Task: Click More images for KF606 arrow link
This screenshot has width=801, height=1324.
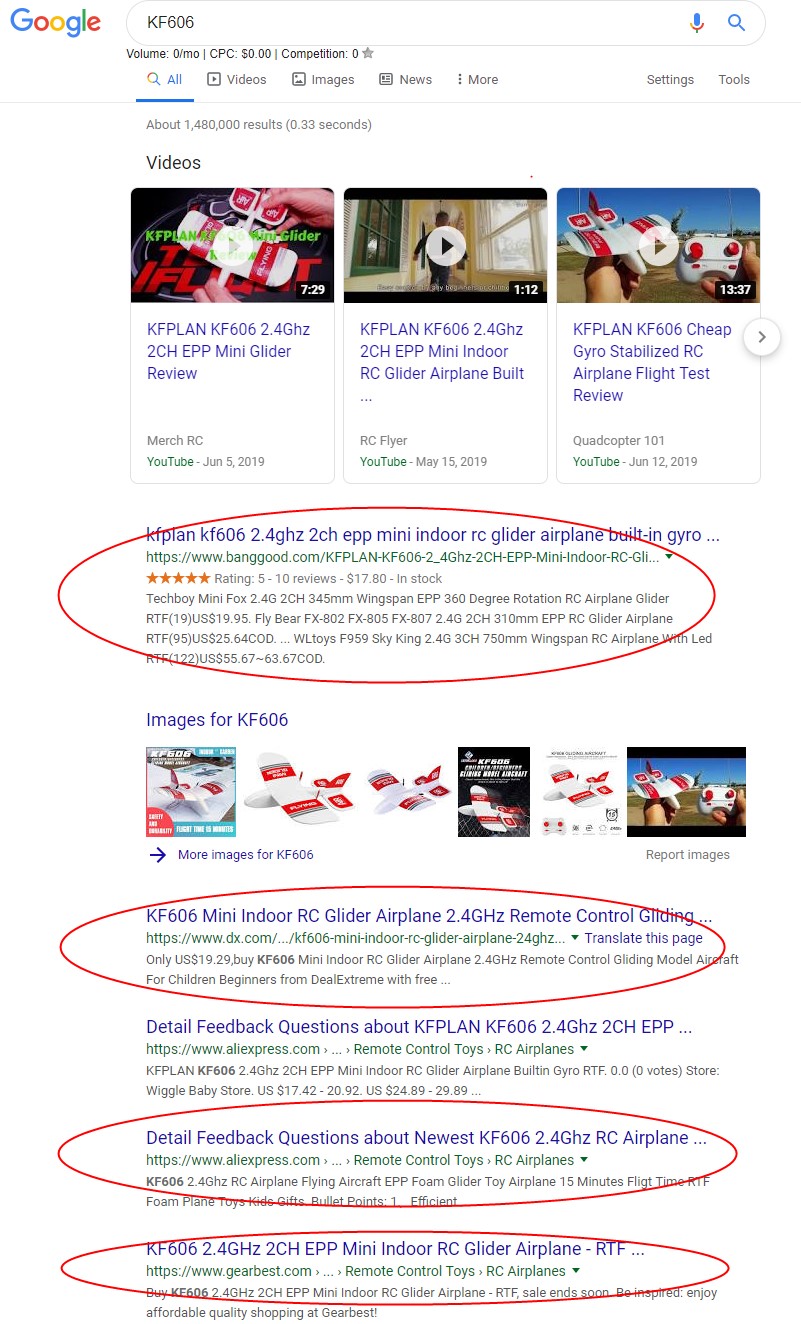Action: point(231,855)
